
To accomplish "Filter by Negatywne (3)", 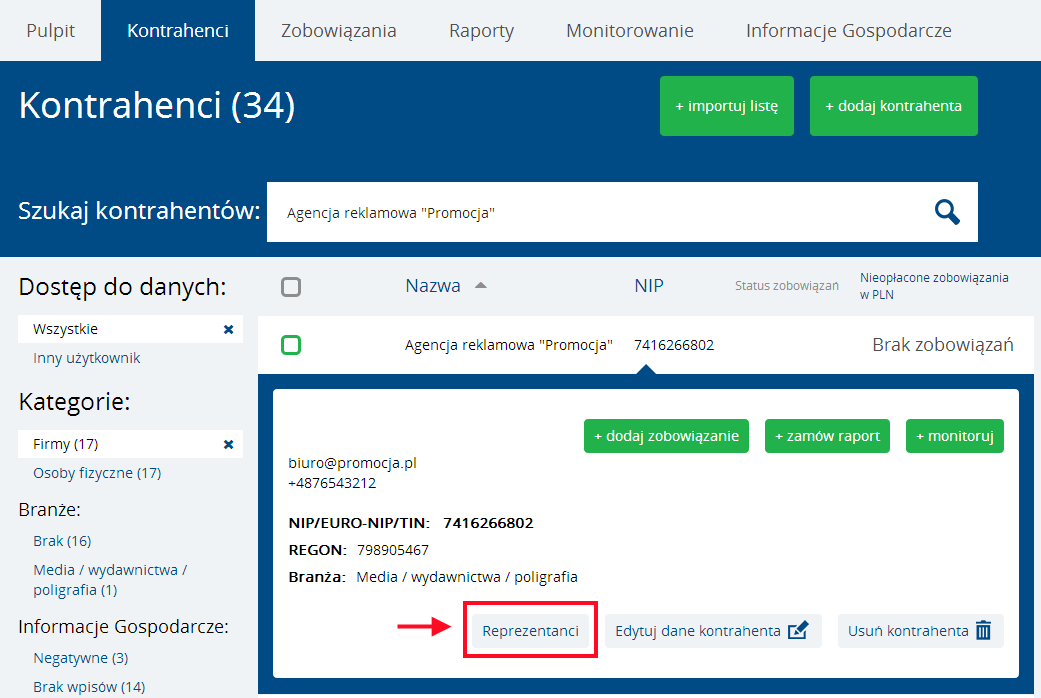I will point(81,658).
